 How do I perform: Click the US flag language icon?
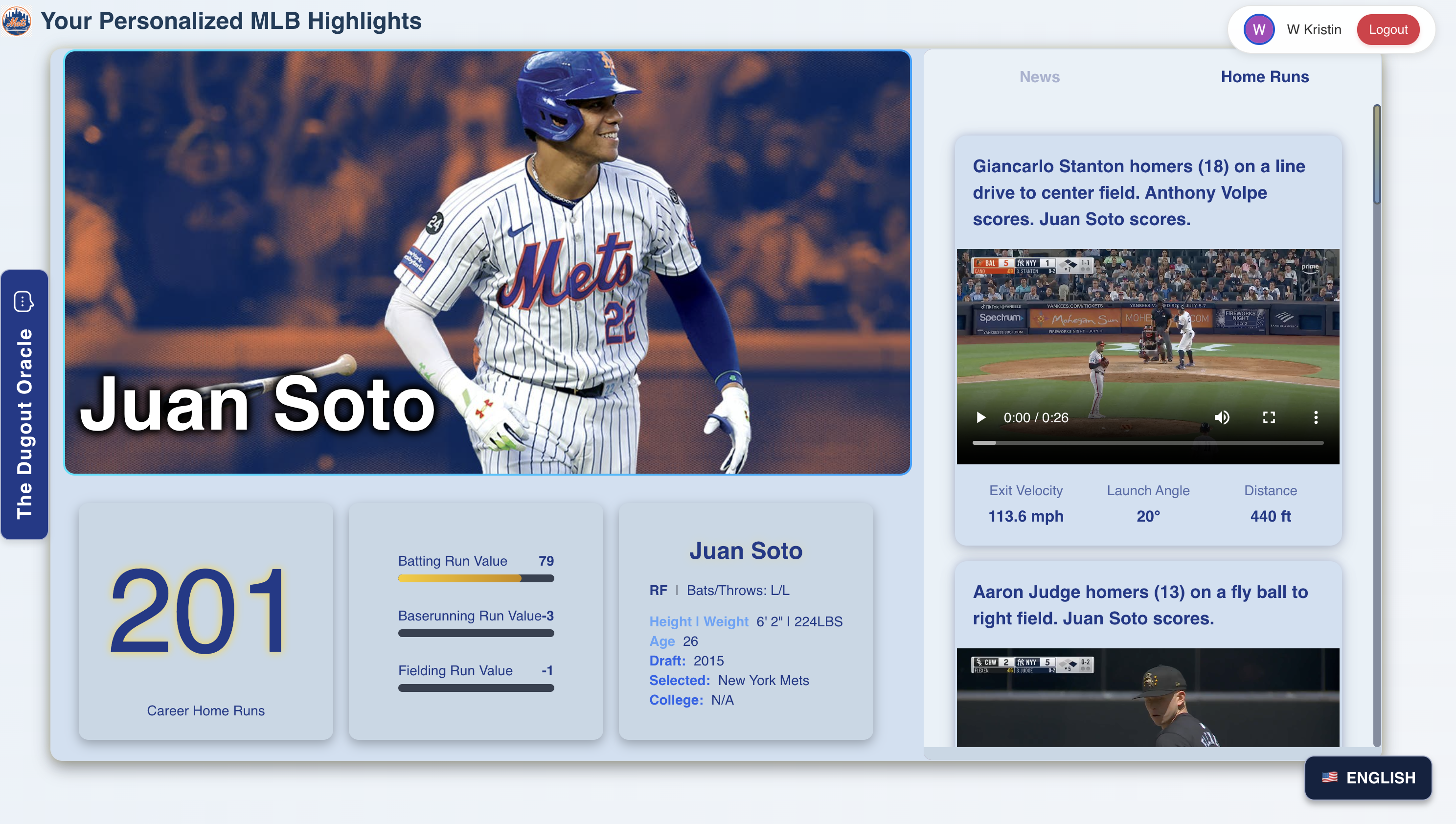(x=1329, y=777)
